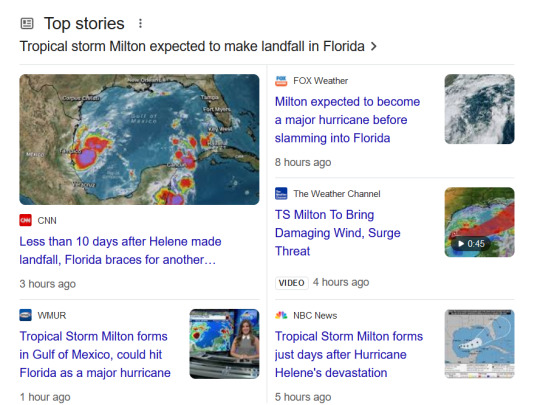Click the Top stories heading

[x=84, y=24]
